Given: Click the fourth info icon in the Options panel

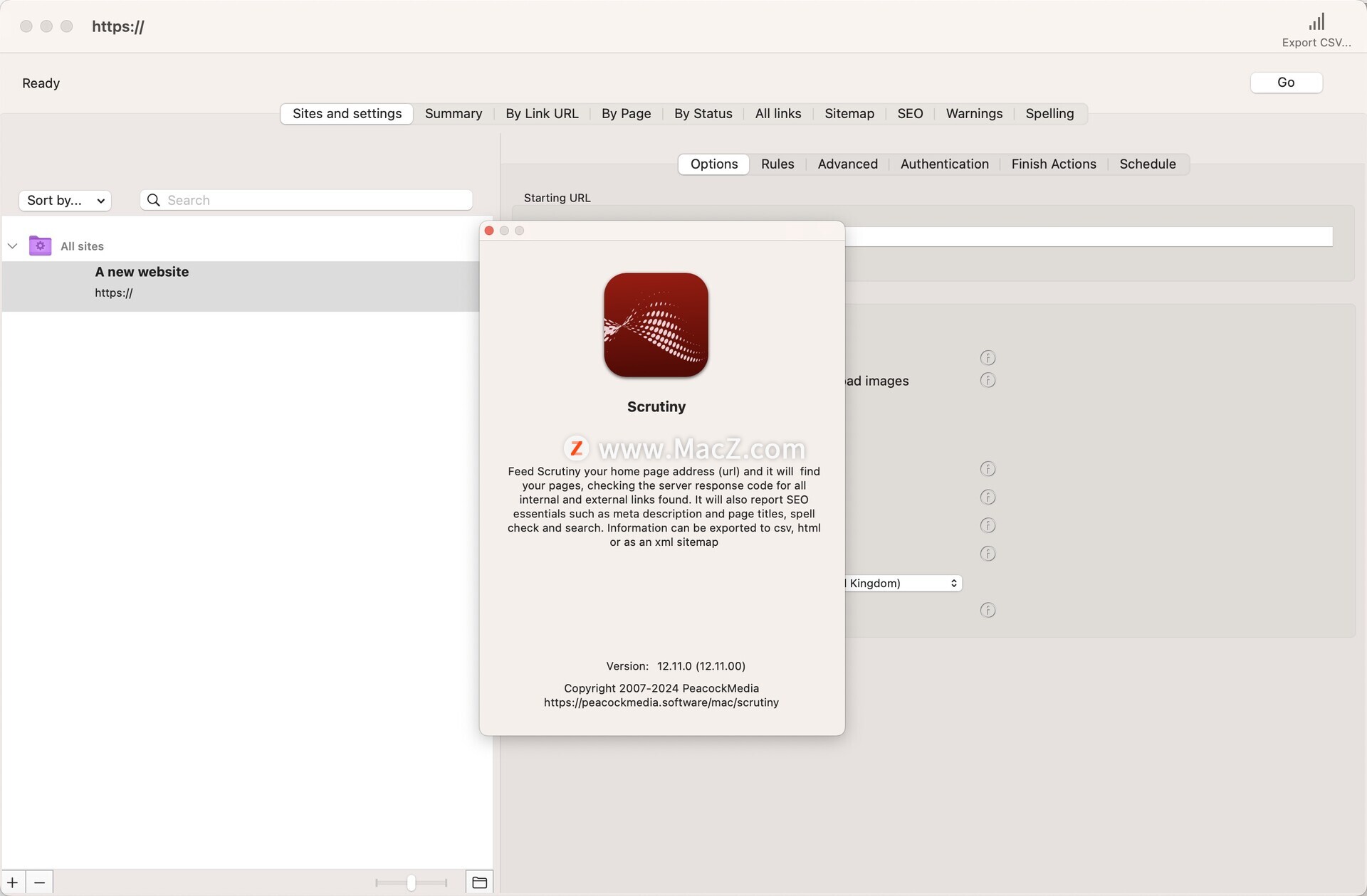Looking at the screenshot, I should click(x=988, y=497).
